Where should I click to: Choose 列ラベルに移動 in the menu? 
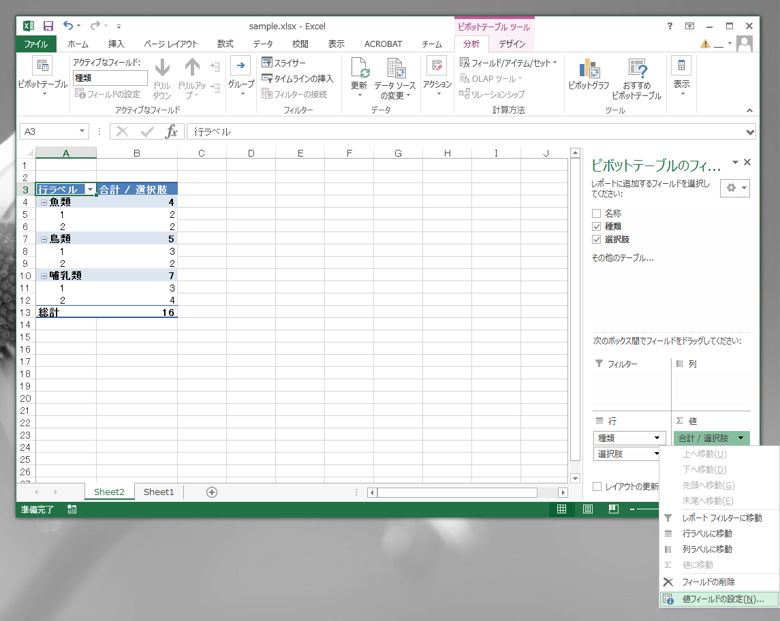pyautogui.click(x=719, y=549)
